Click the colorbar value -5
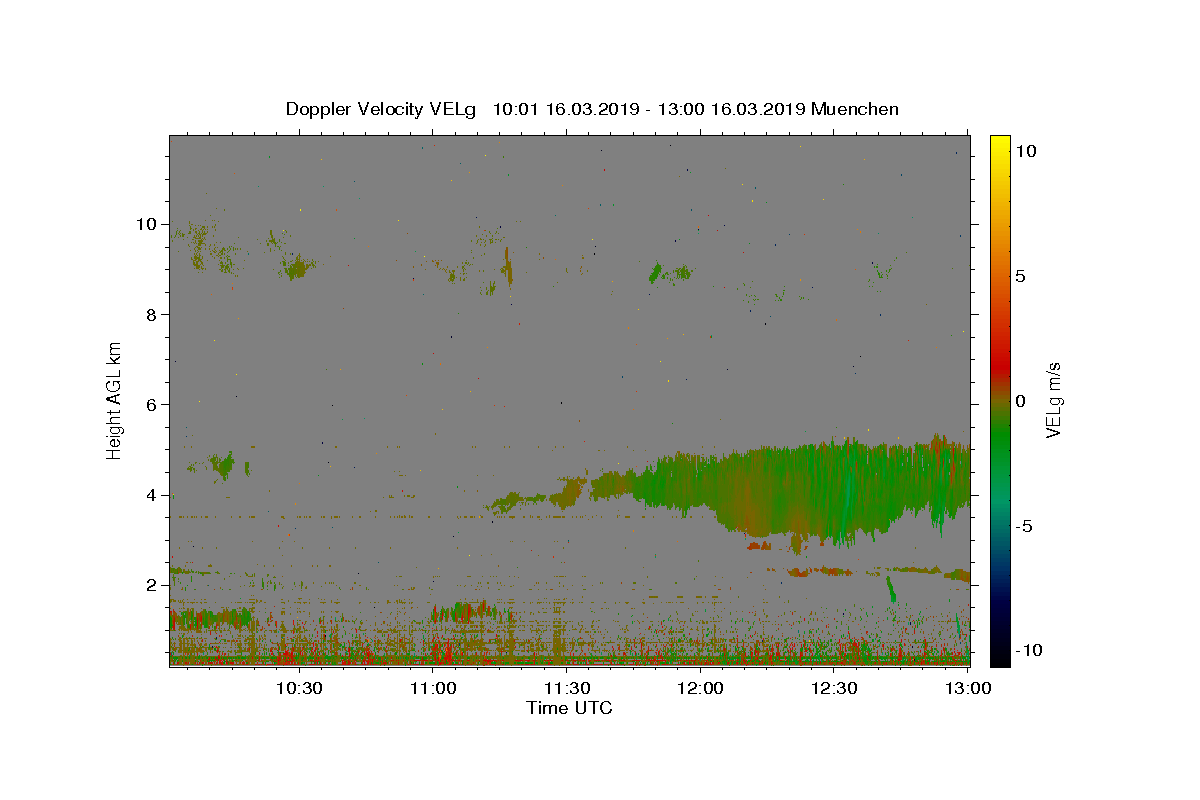 click(1024, 526)
